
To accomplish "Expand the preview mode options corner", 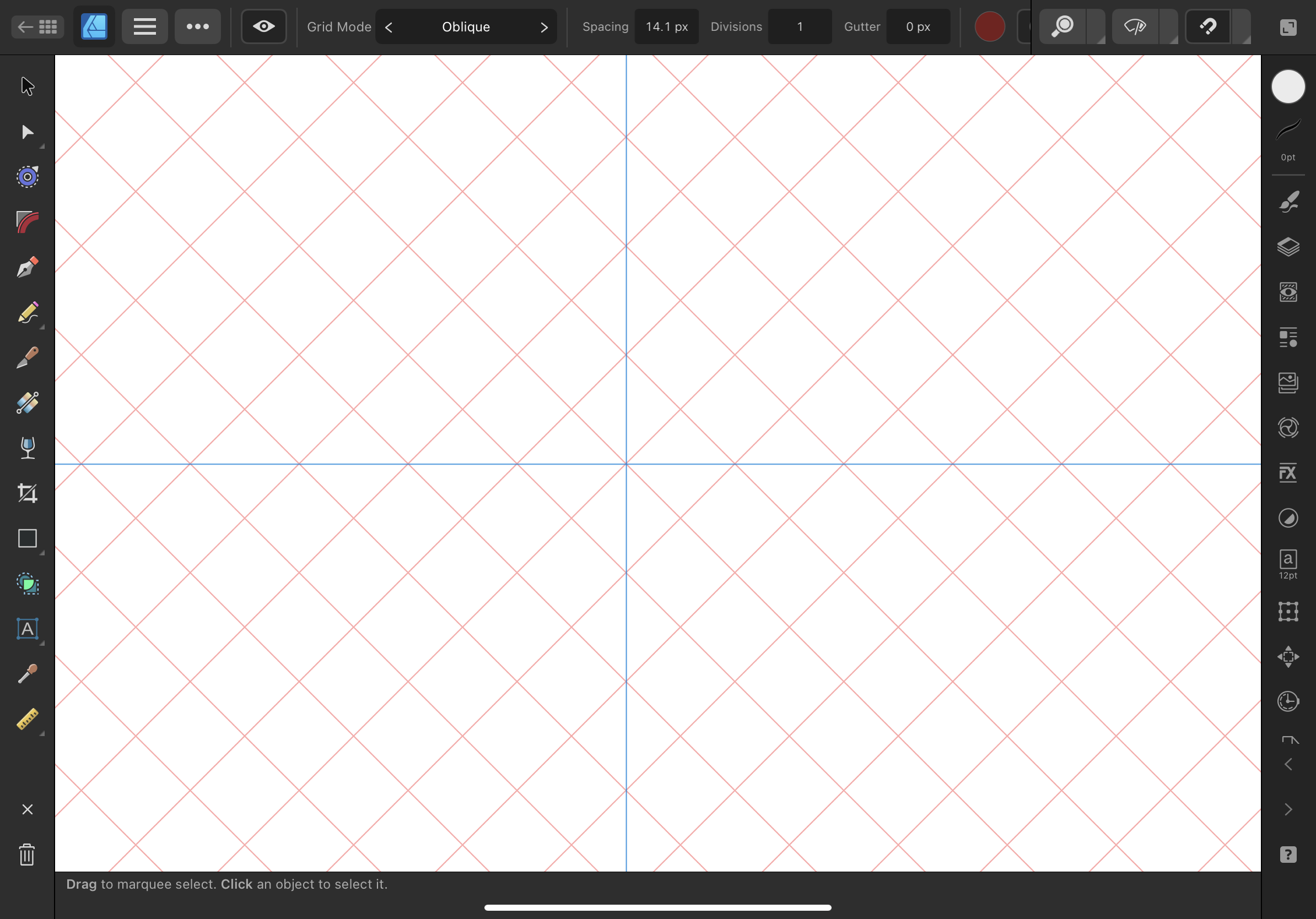I will [x=1168, y=26].
